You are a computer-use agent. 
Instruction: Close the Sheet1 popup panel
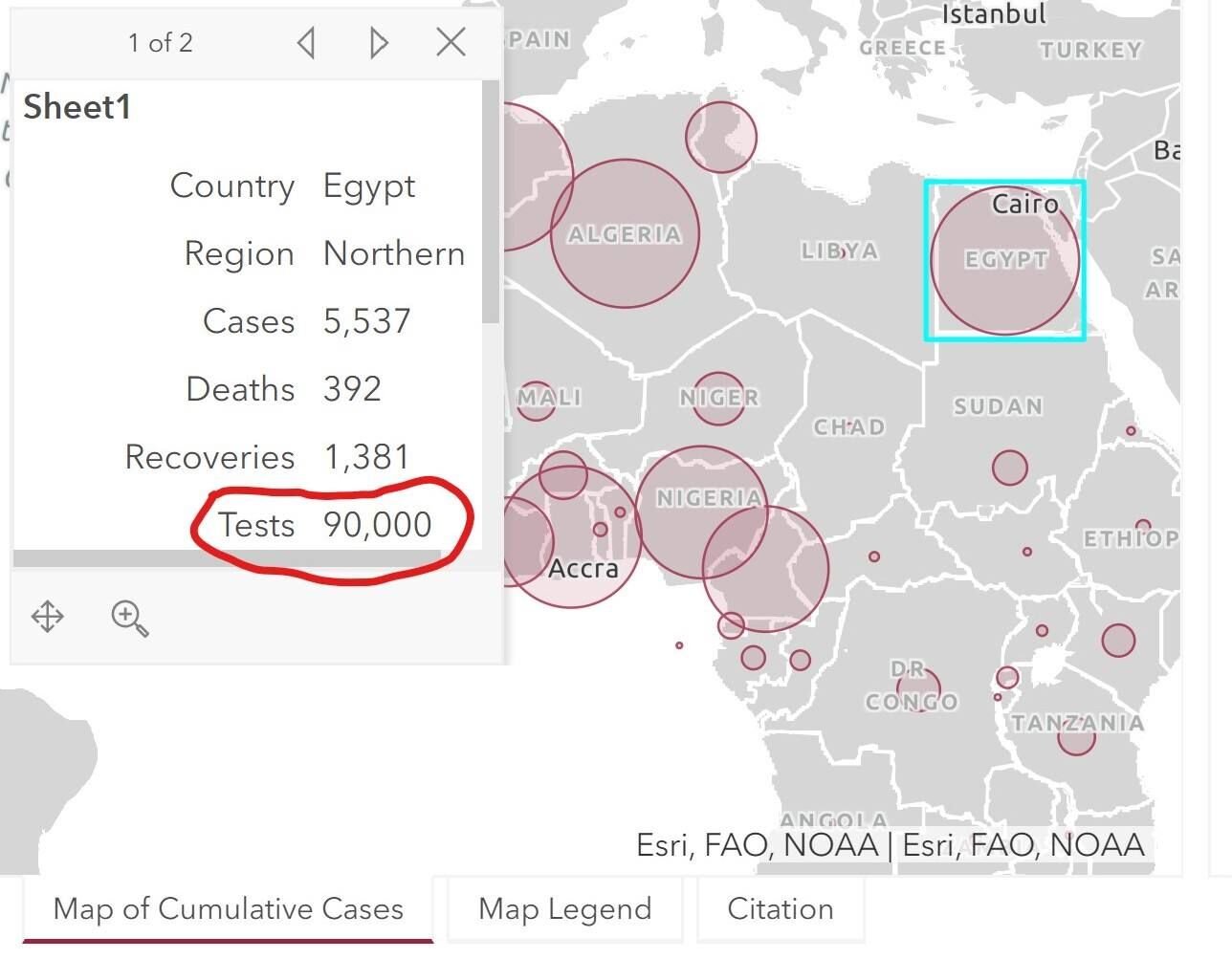click(451, 42)
